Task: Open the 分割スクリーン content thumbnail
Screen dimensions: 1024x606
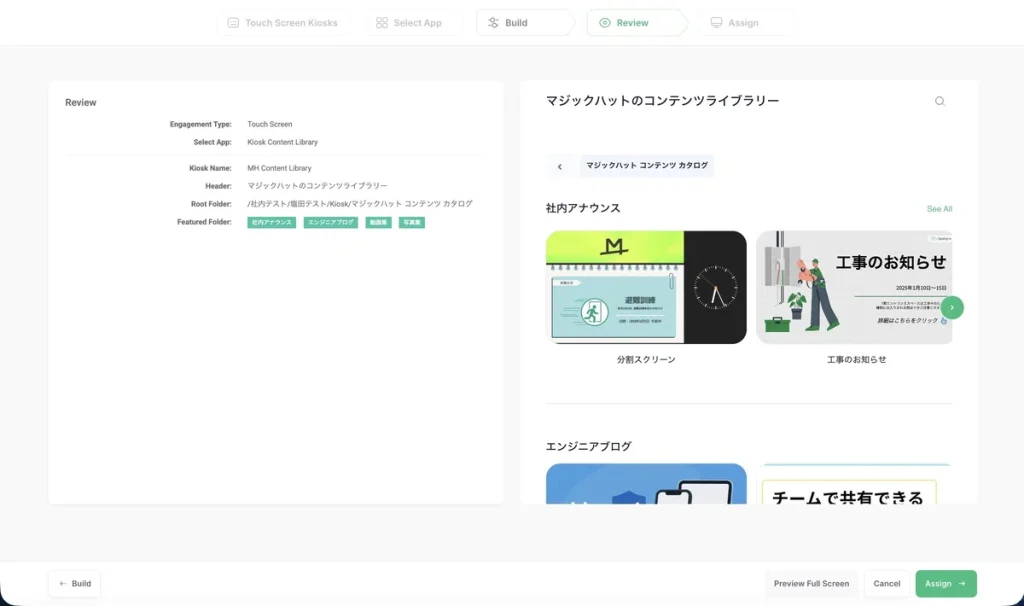Action: [x=646, y=288]
